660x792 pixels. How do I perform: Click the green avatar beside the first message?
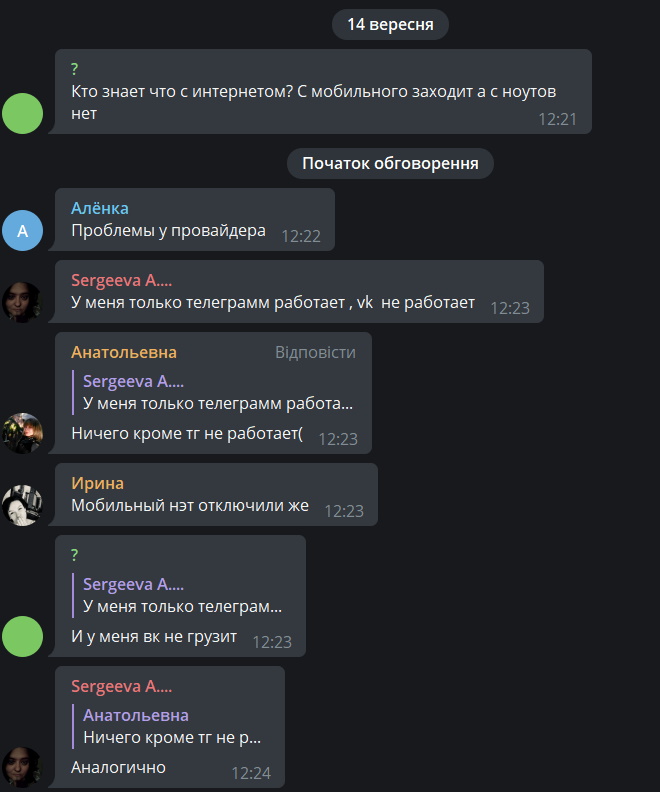[x=22, y=113]
